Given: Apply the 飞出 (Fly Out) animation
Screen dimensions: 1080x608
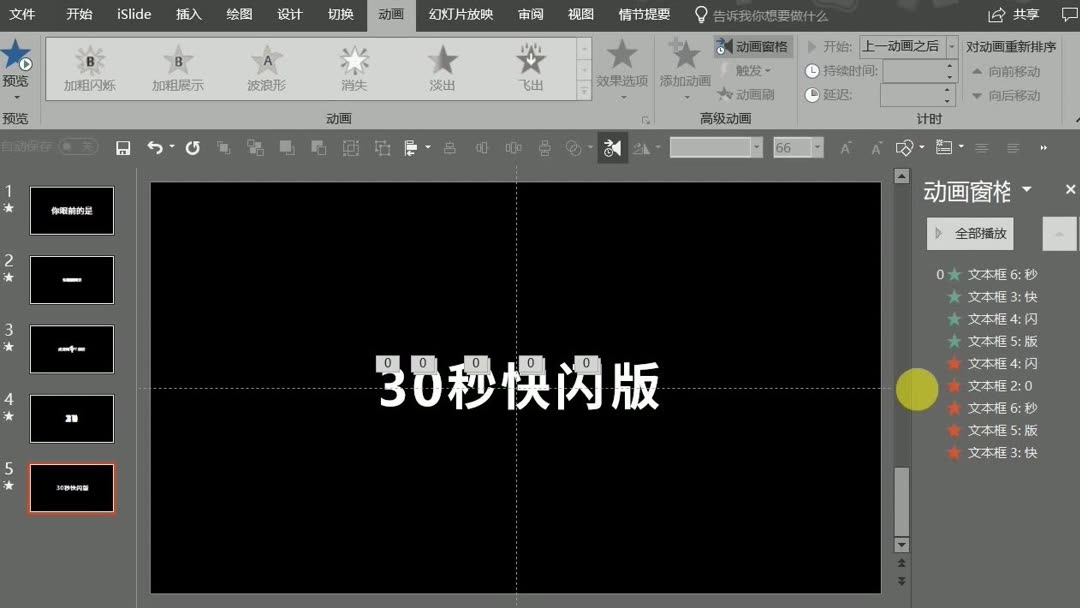Looking at the screenshot, I should click(x=530, y=67).
